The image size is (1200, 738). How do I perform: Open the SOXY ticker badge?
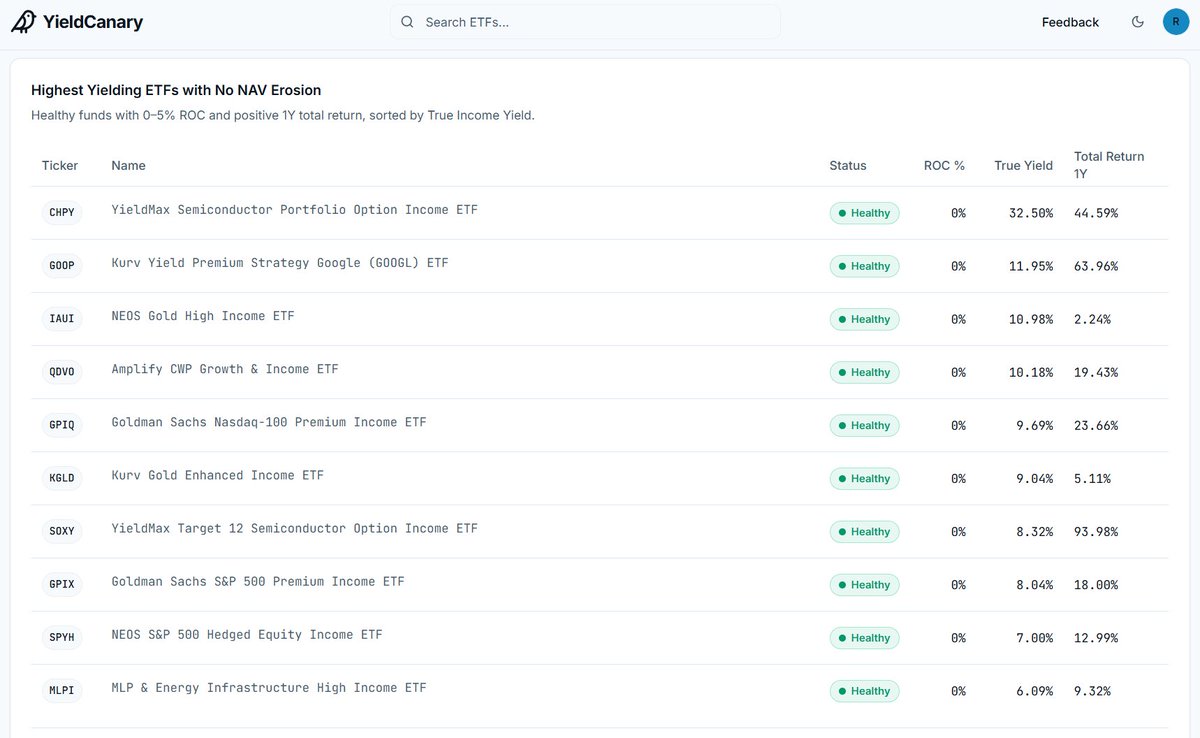(x=62, y=530)
